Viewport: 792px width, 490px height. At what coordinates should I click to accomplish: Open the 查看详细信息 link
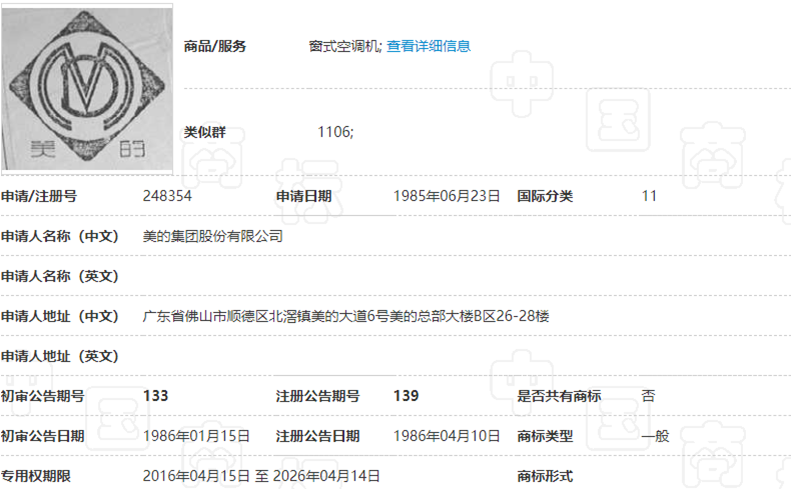point(429,46)
